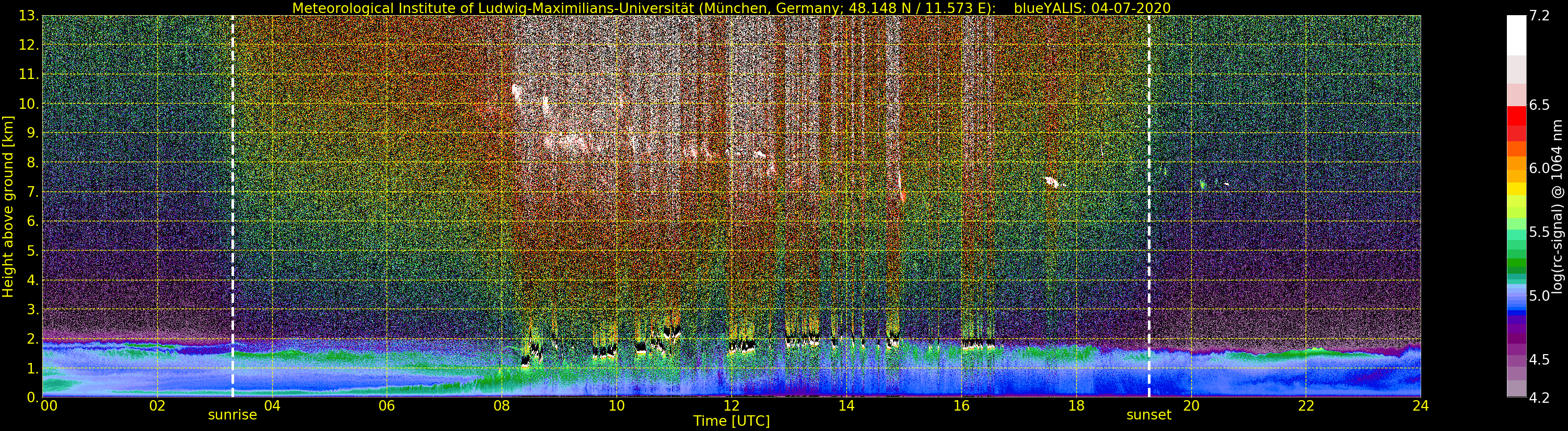Click the 'Time [UTC]' axis label
Image resolution: width=1568 pixels, height=431 pixels.
[731, 421]
